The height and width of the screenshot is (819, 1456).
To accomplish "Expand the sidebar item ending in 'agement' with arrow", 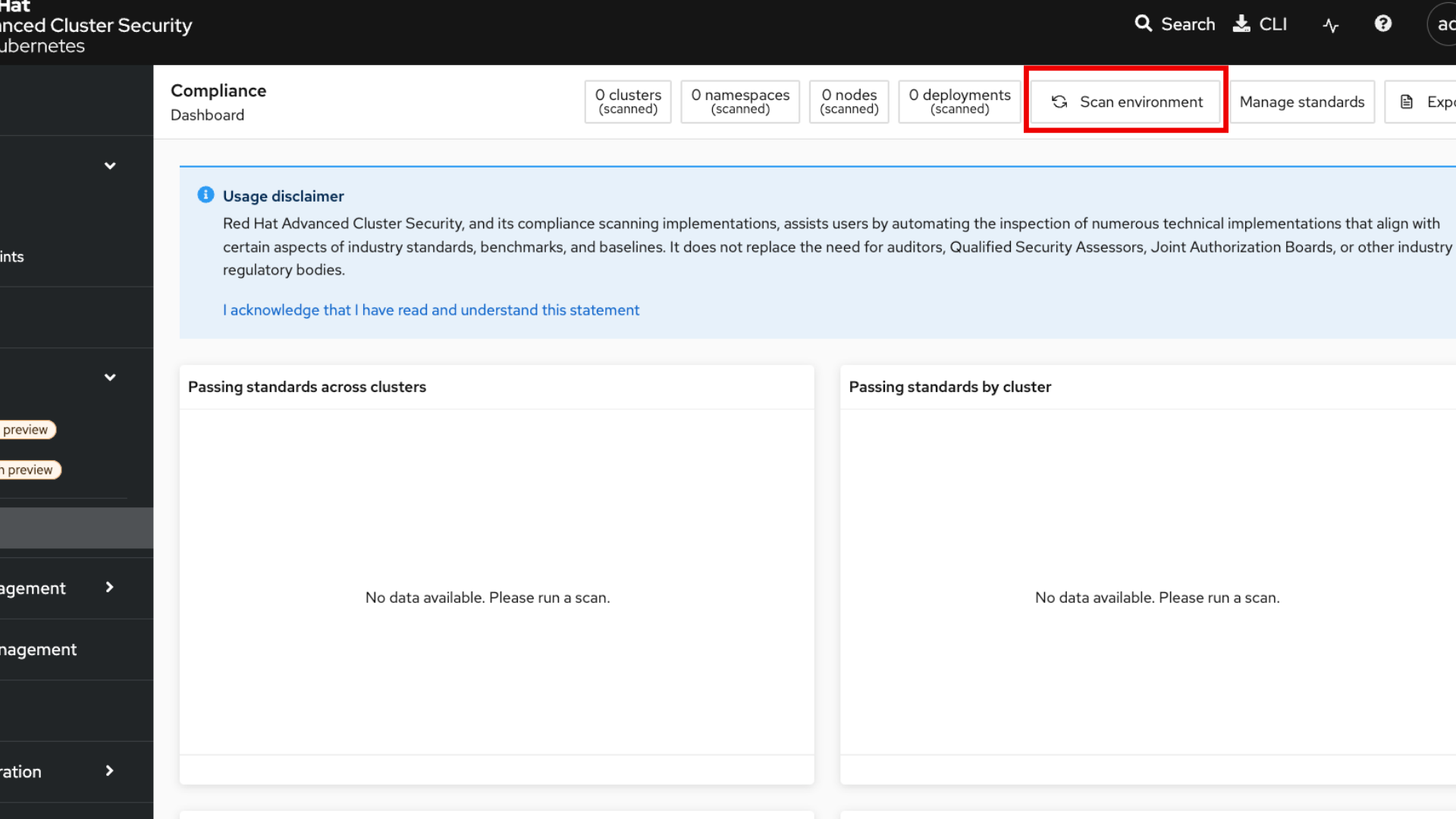I will pyautogui.click(x=76, y=588).
